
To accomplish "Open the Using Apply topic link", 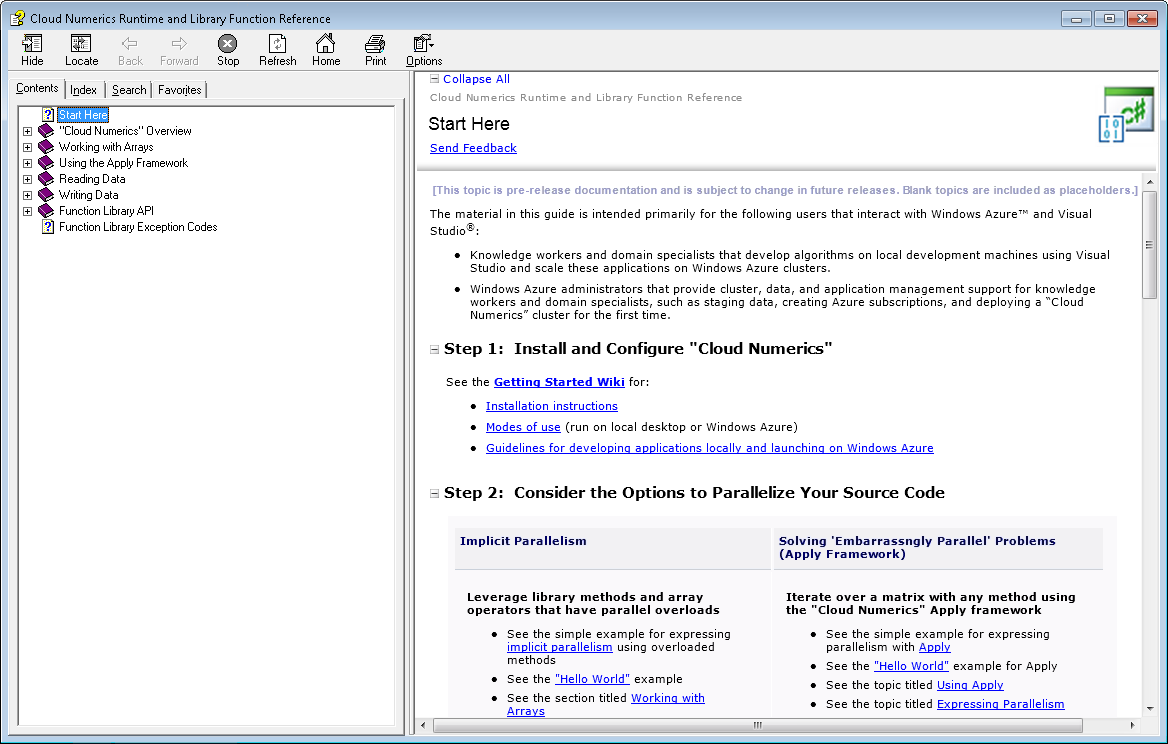I will [970, 685].
